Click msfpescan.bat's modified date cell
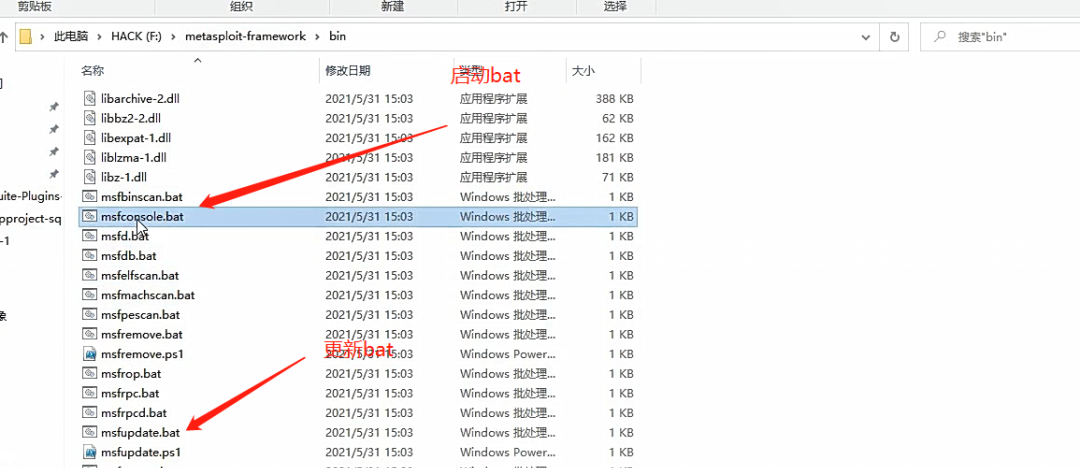Image resolution: width=1080 pixels, height=468 pixels. click(x=369, y=315)
